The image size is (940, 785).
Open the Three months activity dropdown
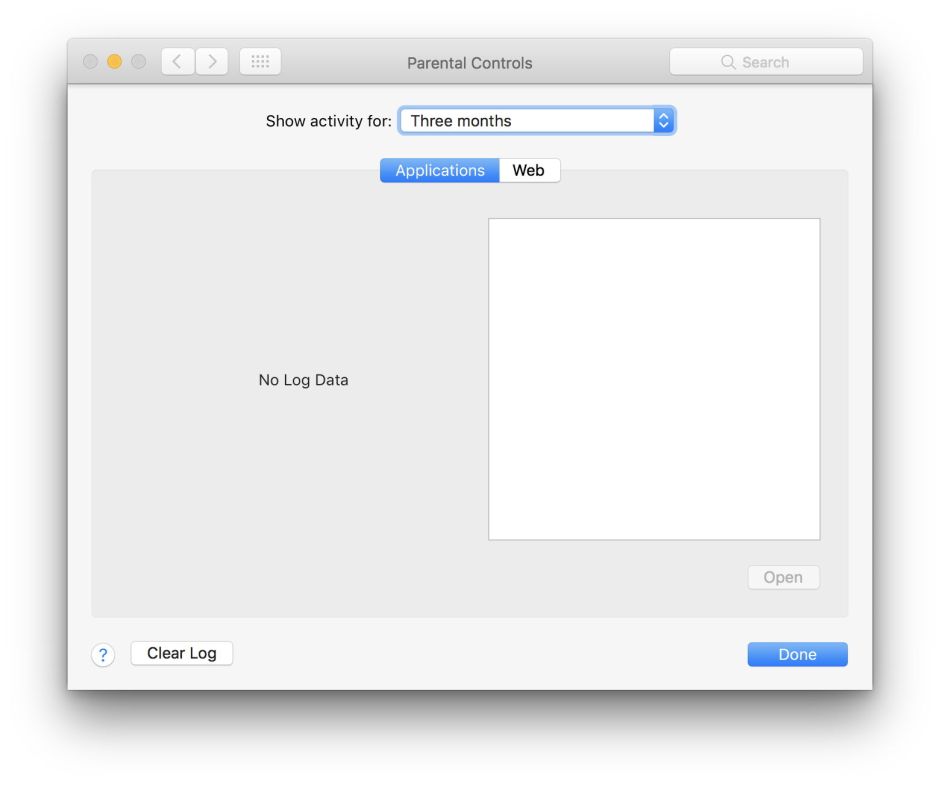526,121
